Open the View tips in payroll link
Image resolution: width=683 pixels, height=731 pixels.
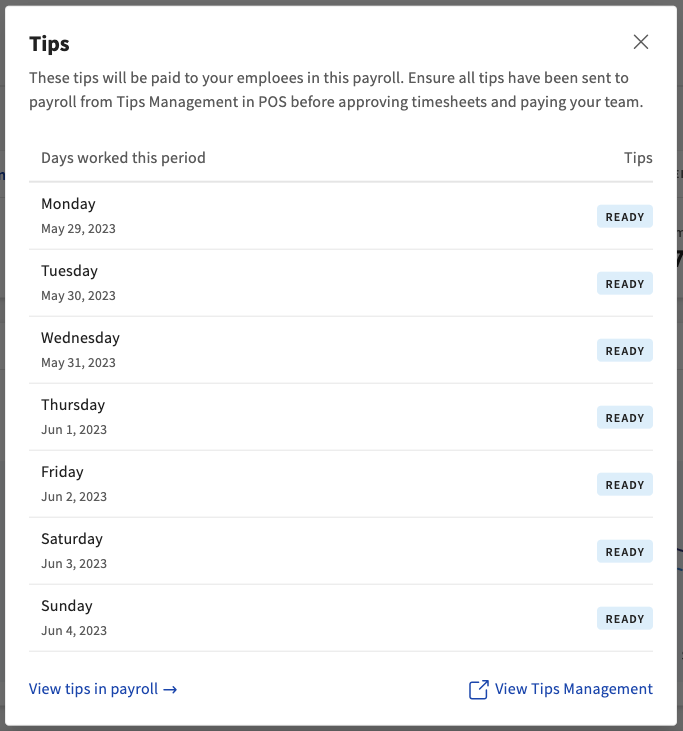coord(103,689)
